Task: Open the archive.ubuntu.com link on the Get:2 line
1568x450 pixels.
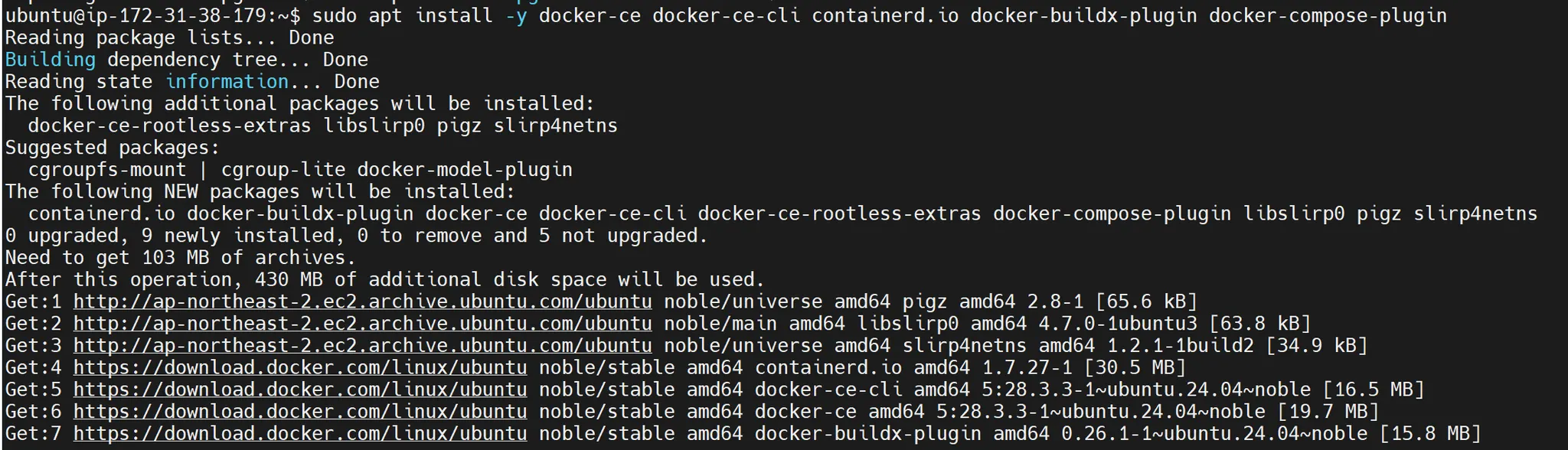Action: (x=362, y=324)
